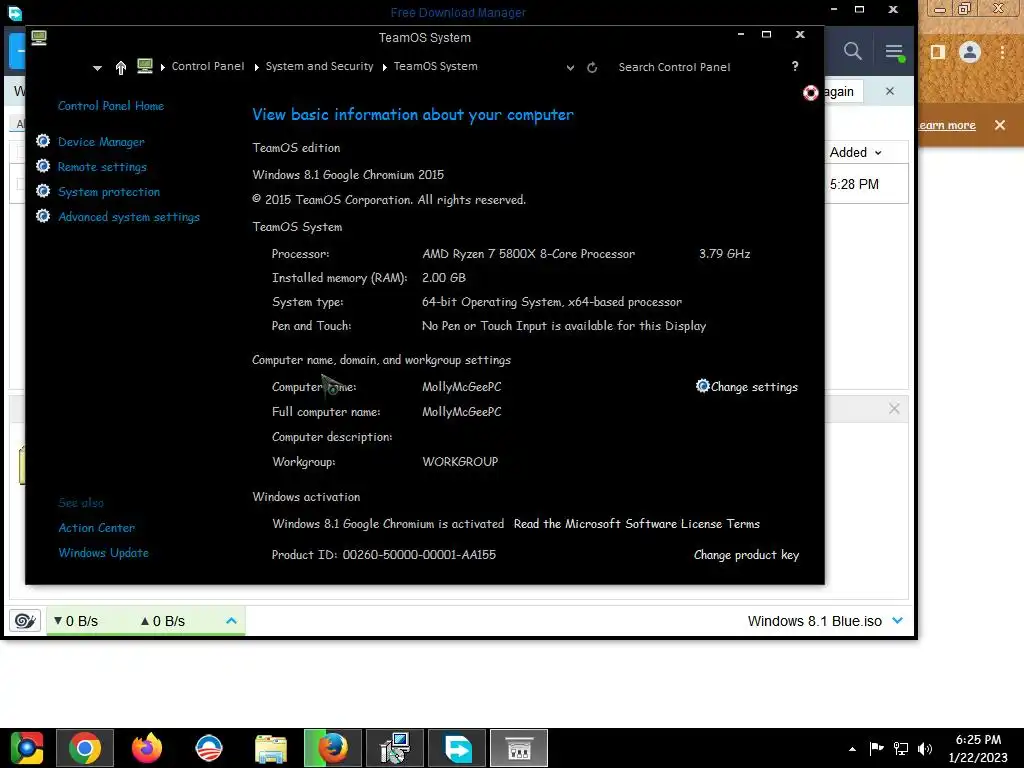This screenshot has width=1024, height=768.
Task: Open volume speaker tray icon
Action: coord(925,748)
